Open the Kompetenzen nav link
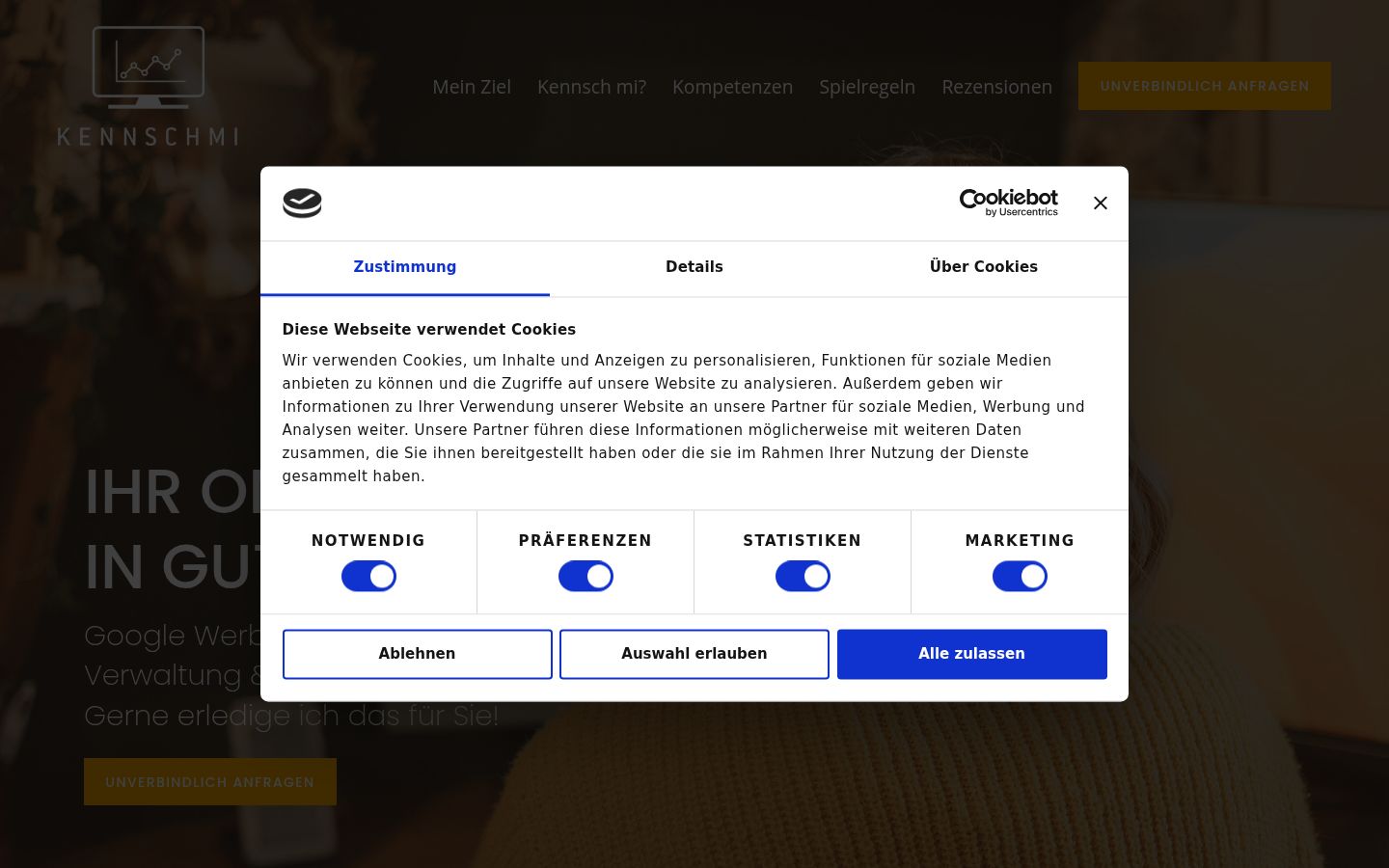 pyautogui.click(x=733, y=87)
